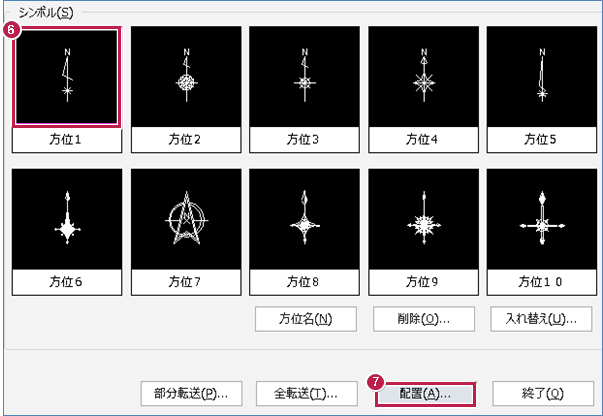
Task: Open the 入れ替え(U)... swap dialog
Action: tap(541, 319)
